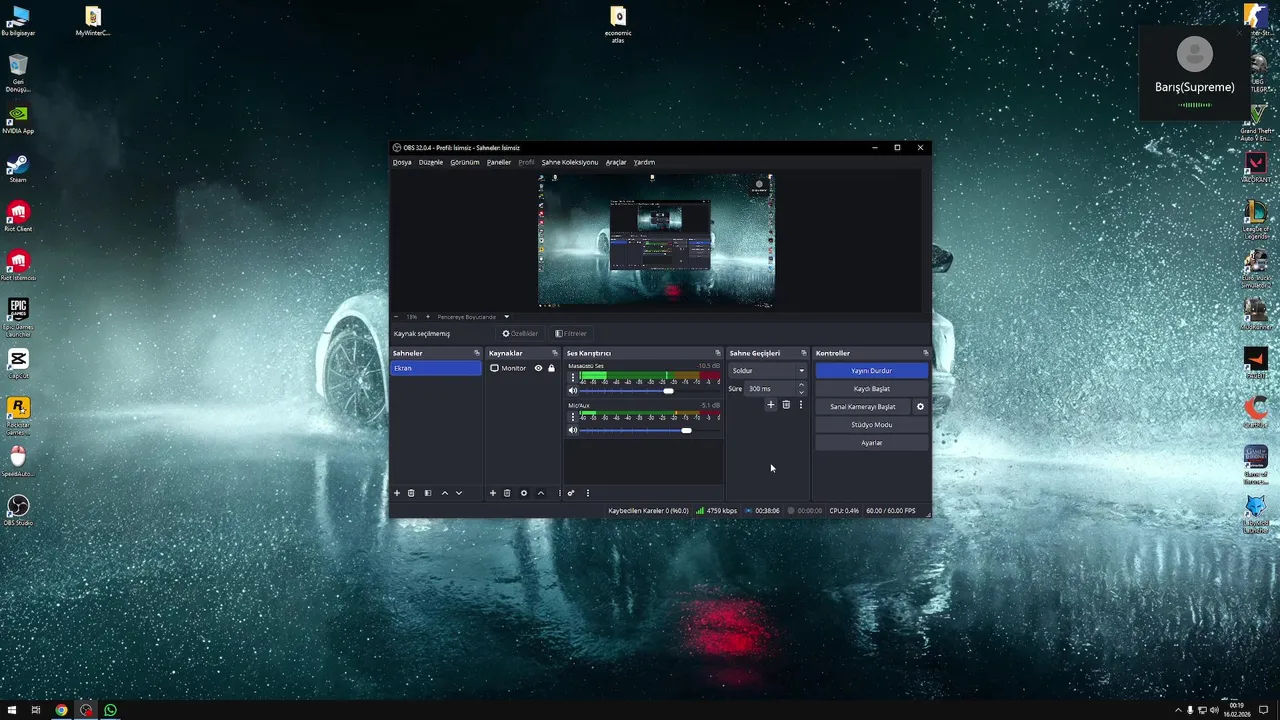Viewport: 1280px width, 720px height.
Task: Zoom out the preview with minus icon
Action: (x=396, y=317)
